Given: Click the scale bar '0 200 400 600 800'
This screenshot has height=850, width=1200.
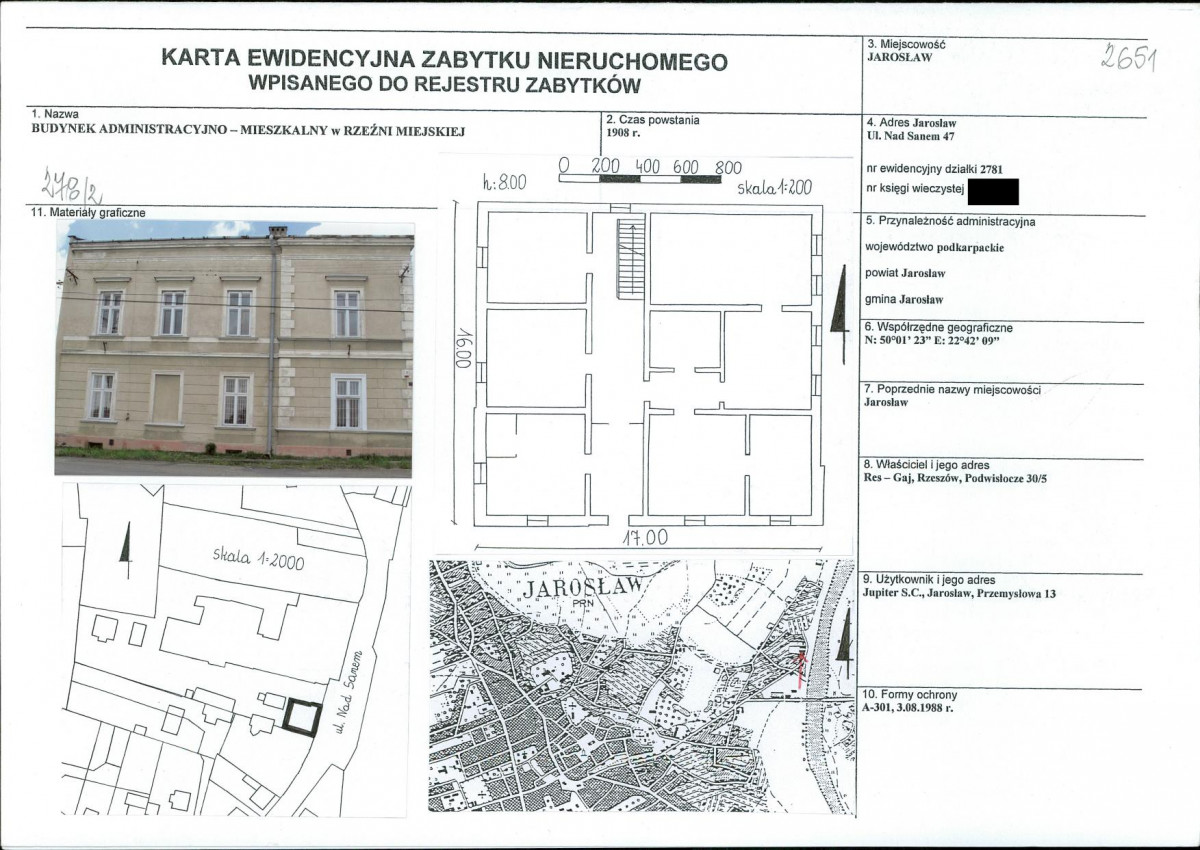Looking at the screenshot, I should click(651, 169).
